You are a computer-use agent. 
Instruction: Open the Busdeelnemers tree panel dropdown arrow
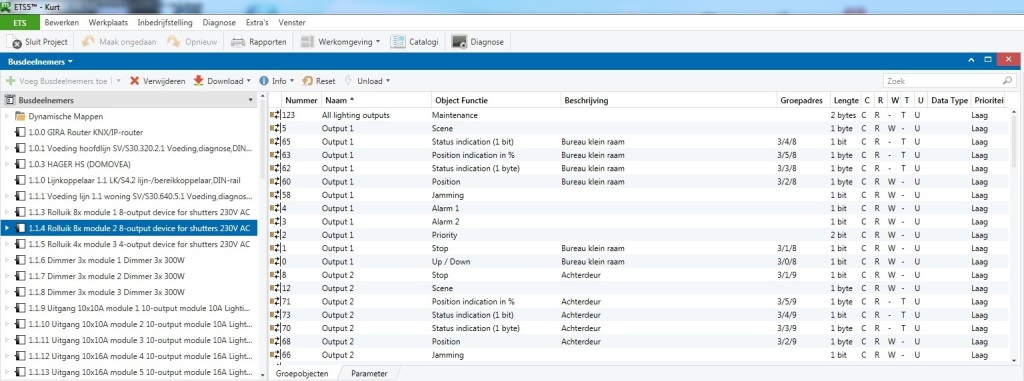251,101
